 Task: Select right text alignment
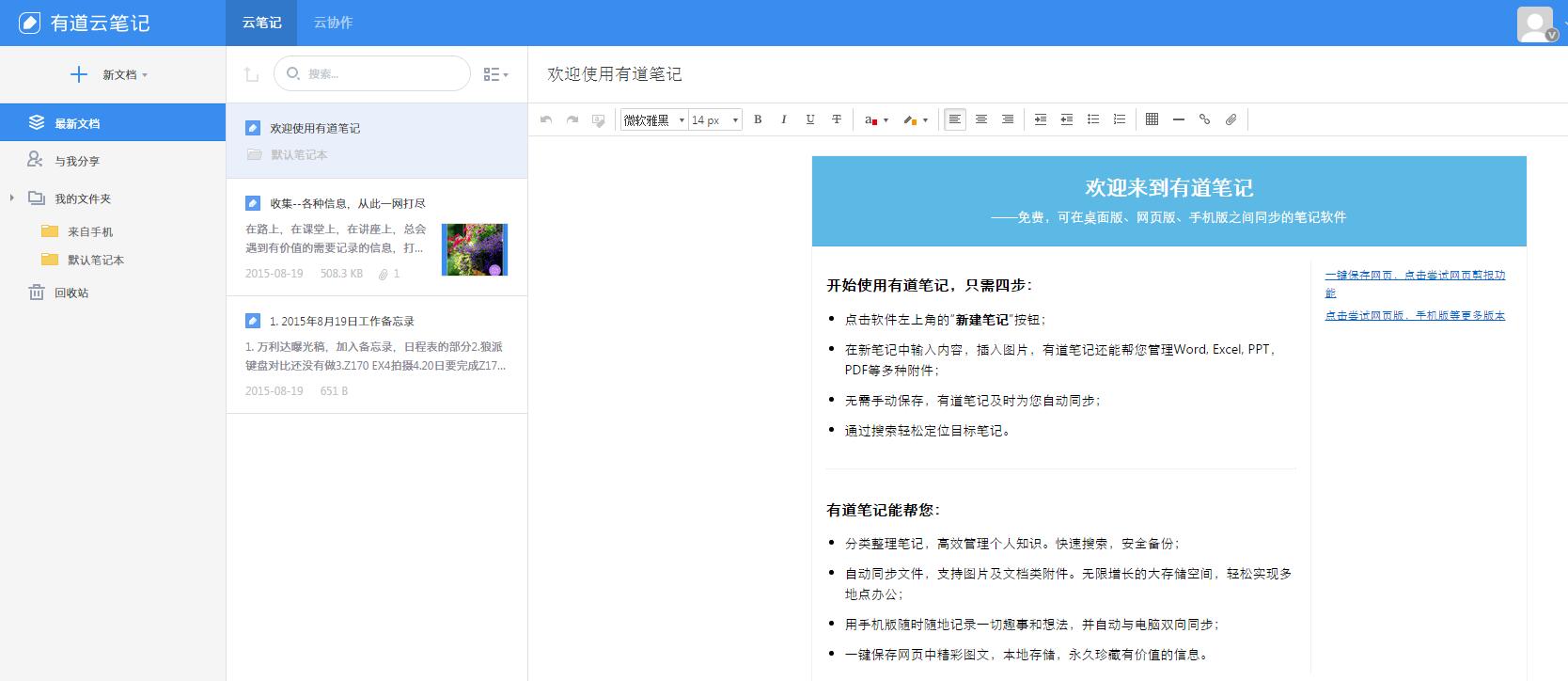(1008, 119)
